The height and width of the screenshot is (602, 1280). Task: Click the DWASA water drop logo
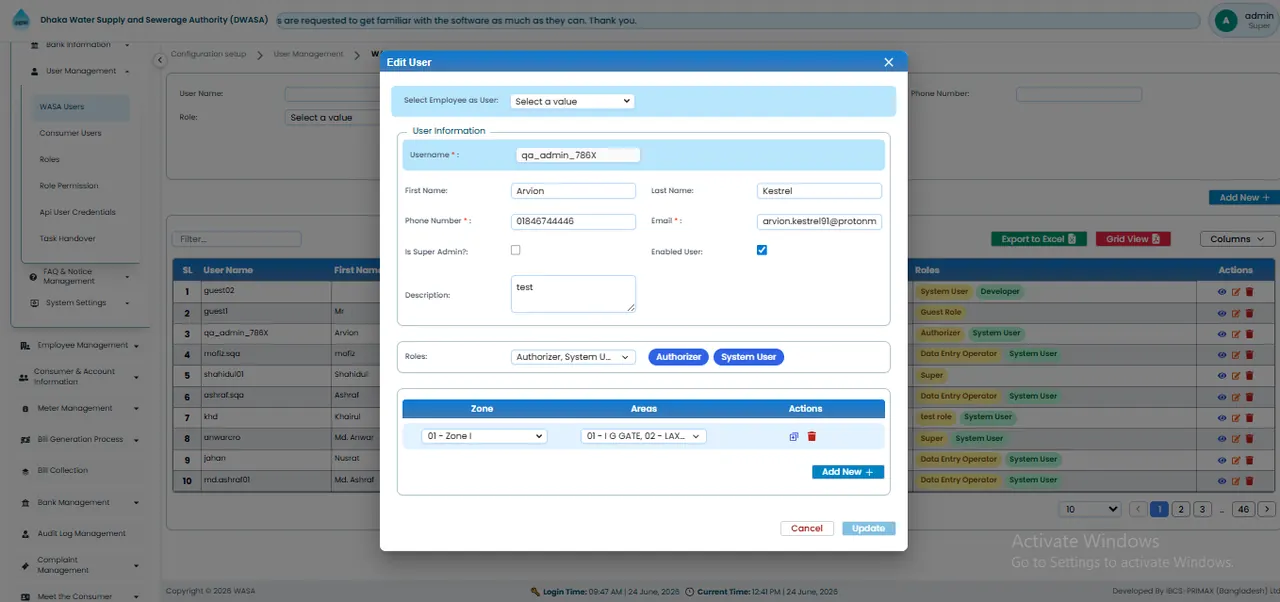(x=20, y=20)
